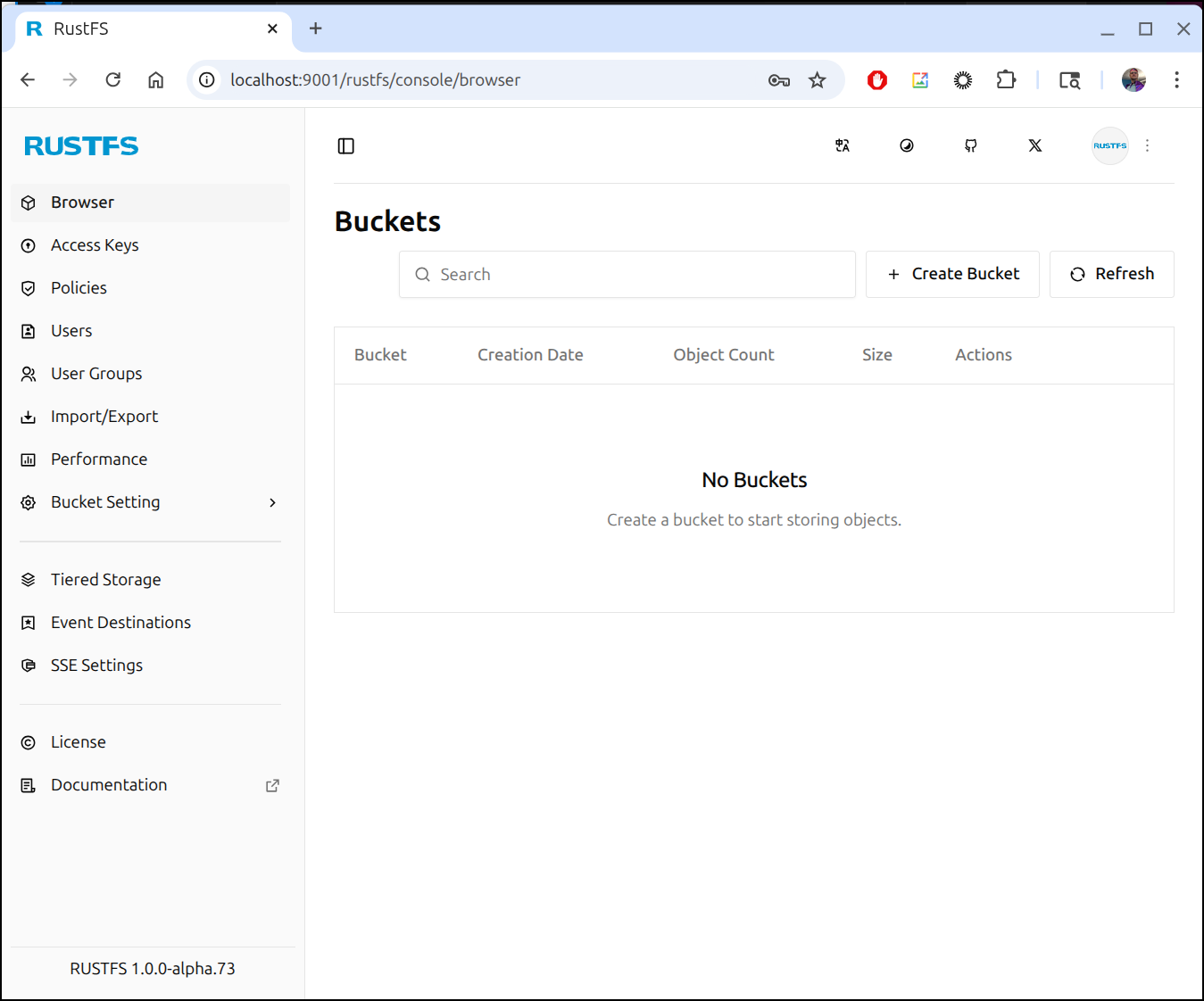Click the RUSTFS user avatar
This screenshot has width=1204, height=1001.
(x=1109, y=146)
